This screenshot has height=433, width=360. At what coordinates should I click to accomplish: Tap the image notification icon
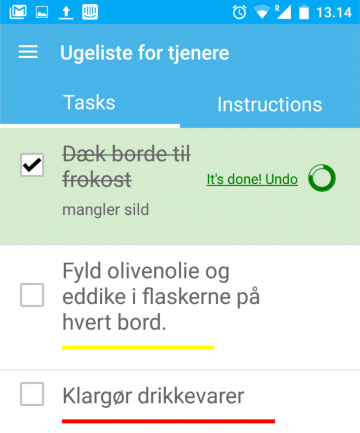[x=42, y=12]
